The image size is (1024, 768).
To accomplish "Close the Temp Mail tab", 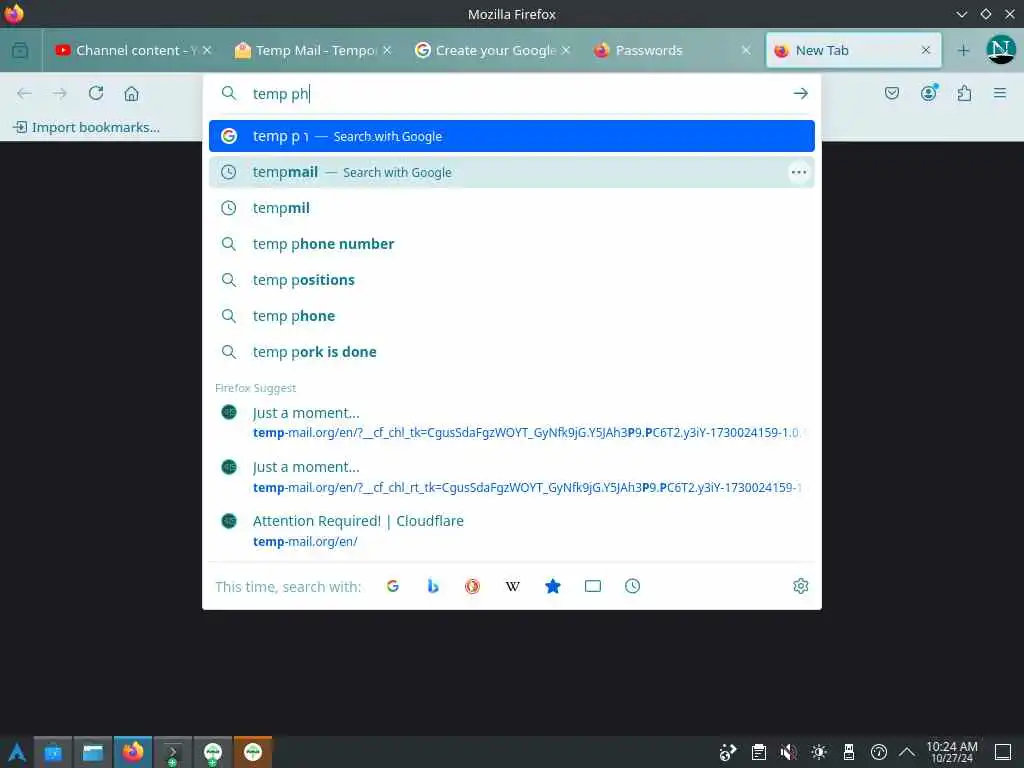I will coord(387,50).
